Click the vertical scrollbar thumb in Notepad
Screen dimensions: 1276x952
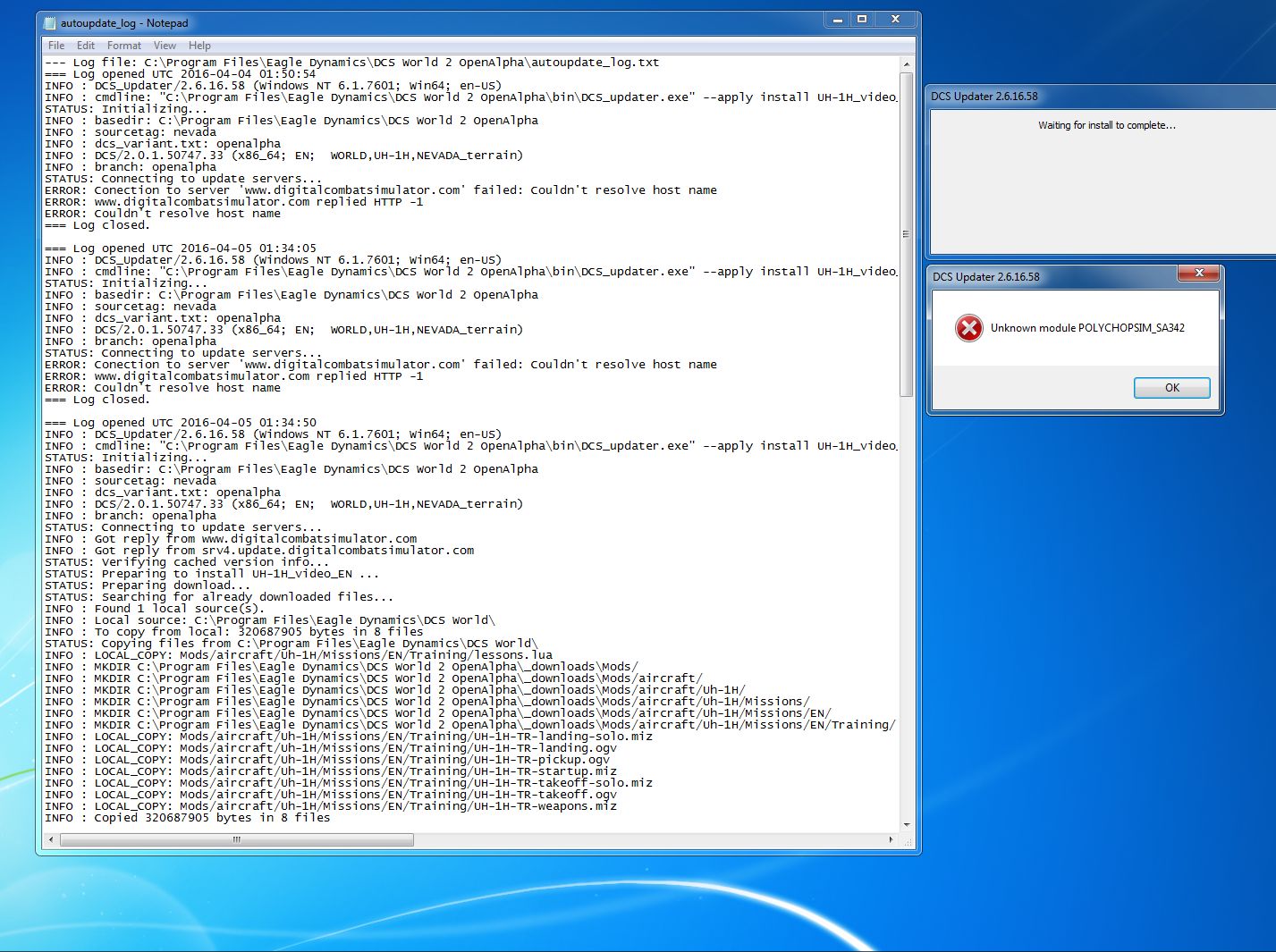907,234
